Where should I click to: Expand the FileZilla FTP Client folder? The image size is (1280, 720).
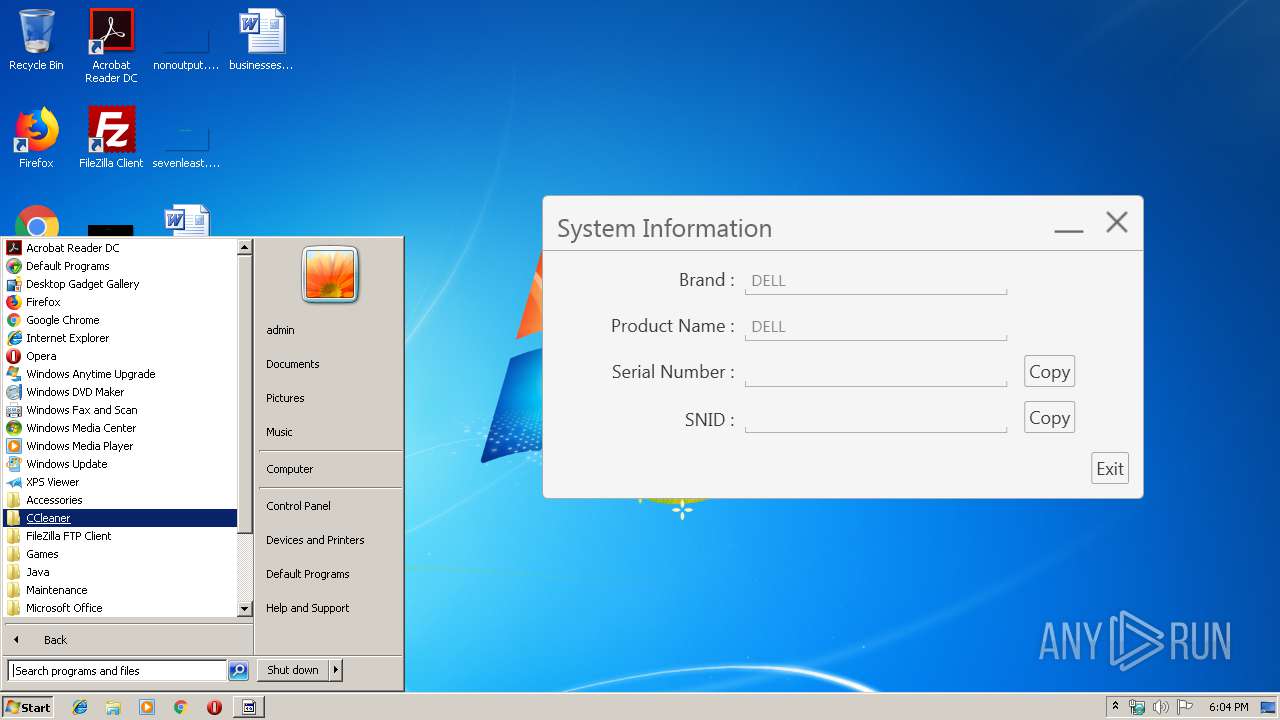click(120, 536)
